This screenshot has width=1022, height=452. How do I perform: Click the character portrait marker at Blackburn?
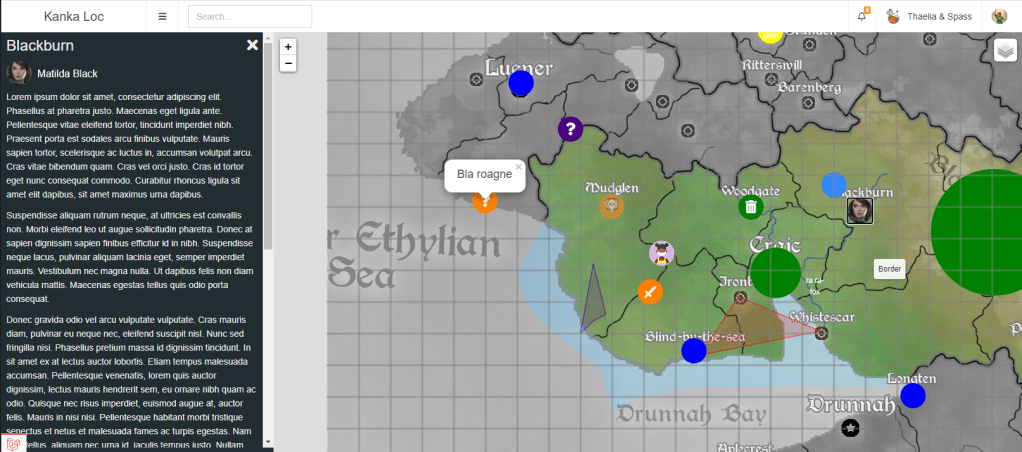[x=859, y=210]
